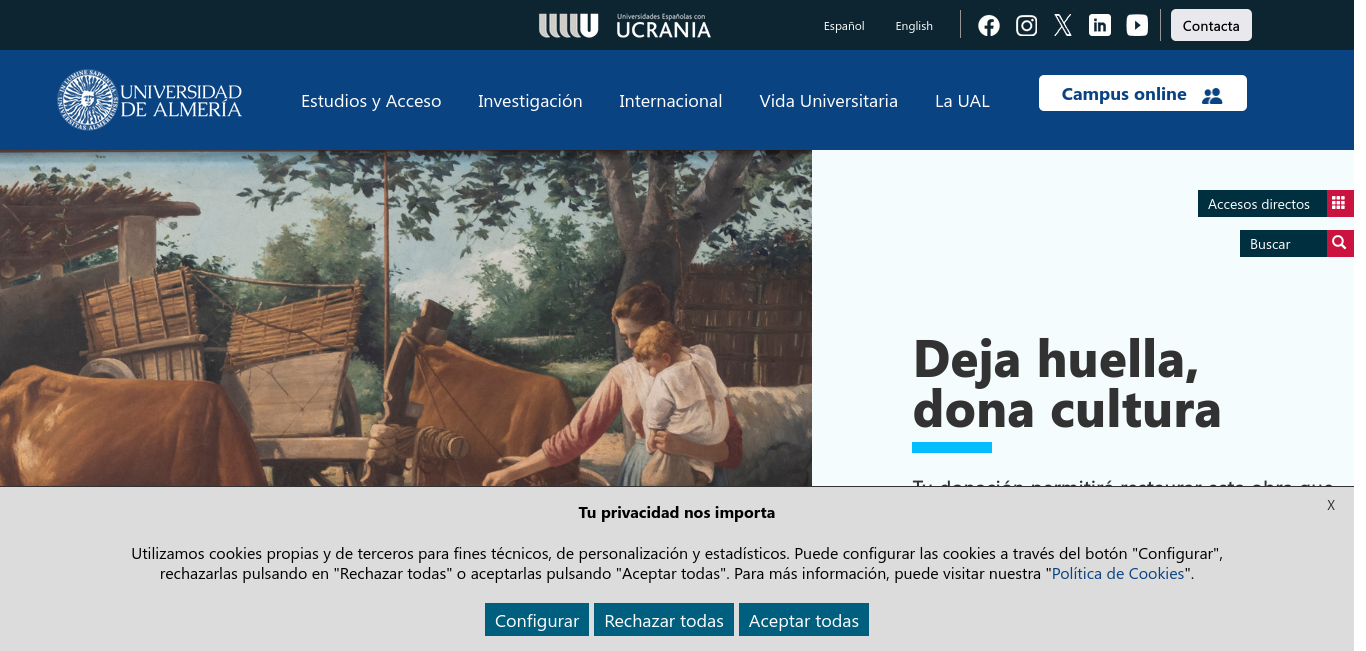
Task: Accept all cookies with Aceptar todas
Action: click(x=804, y=620)
